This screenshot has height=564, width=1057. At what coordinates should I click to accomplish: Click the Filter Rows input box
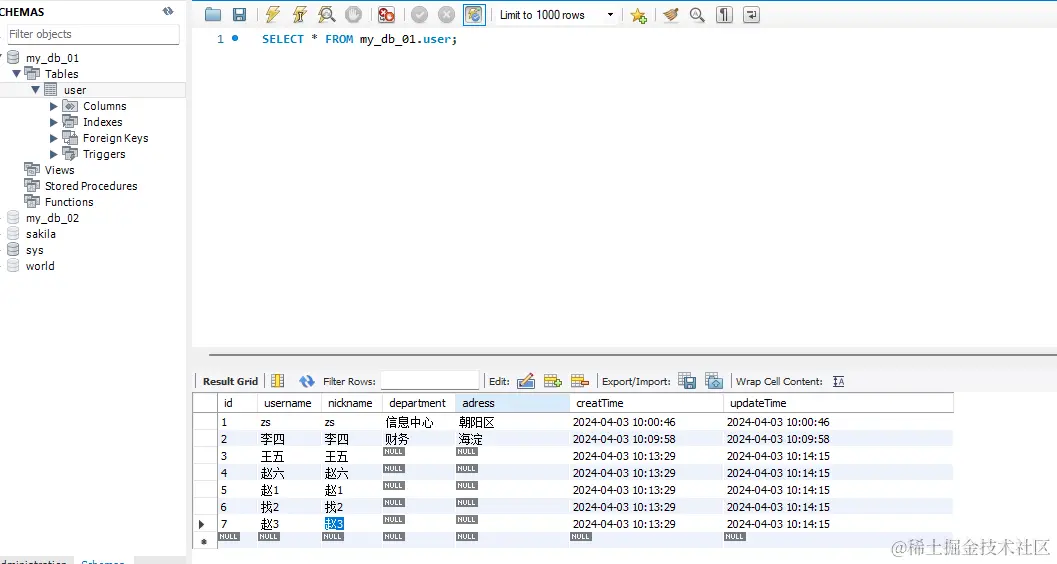(x=429, y=381)
